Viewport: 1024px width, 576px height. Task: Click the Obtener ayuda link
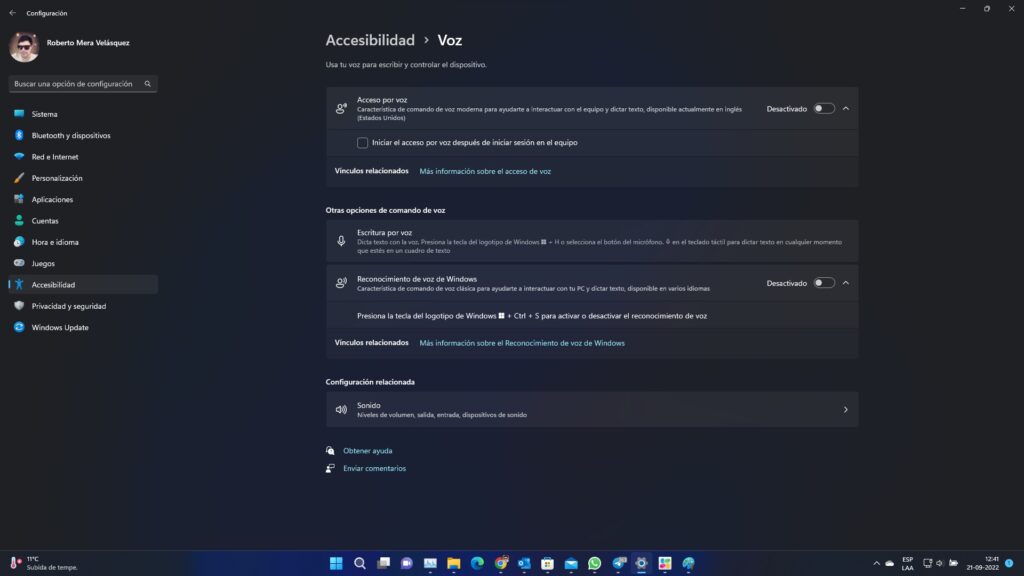pos(367,451)
